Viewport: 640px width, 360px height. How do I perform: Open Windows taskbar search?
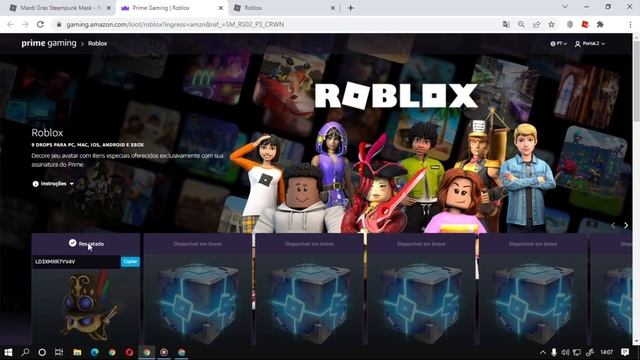tap(25, 352)
